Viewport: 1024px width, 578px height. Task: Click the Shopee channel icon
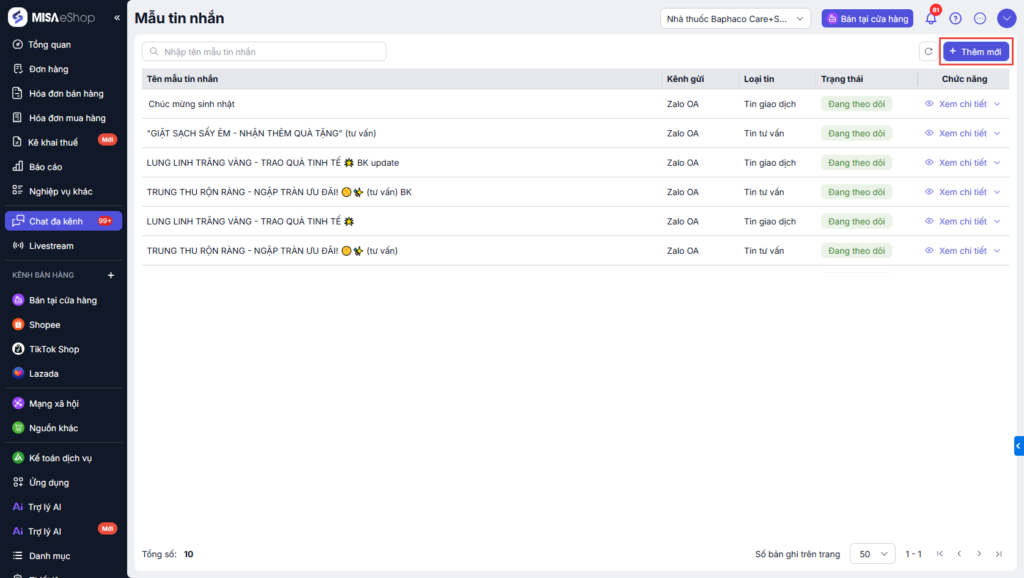click(18, 325)
